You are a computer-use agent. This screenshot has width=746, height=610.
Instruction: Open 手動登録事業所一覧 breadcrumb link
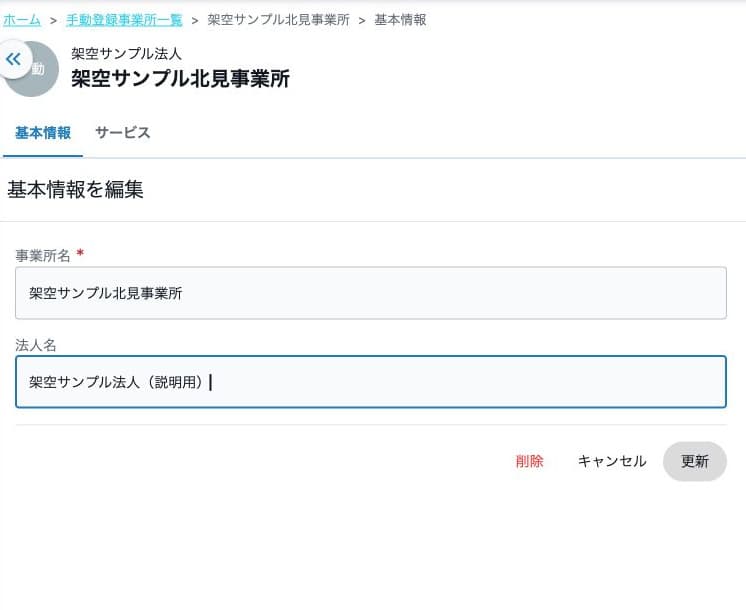[124, 20]
